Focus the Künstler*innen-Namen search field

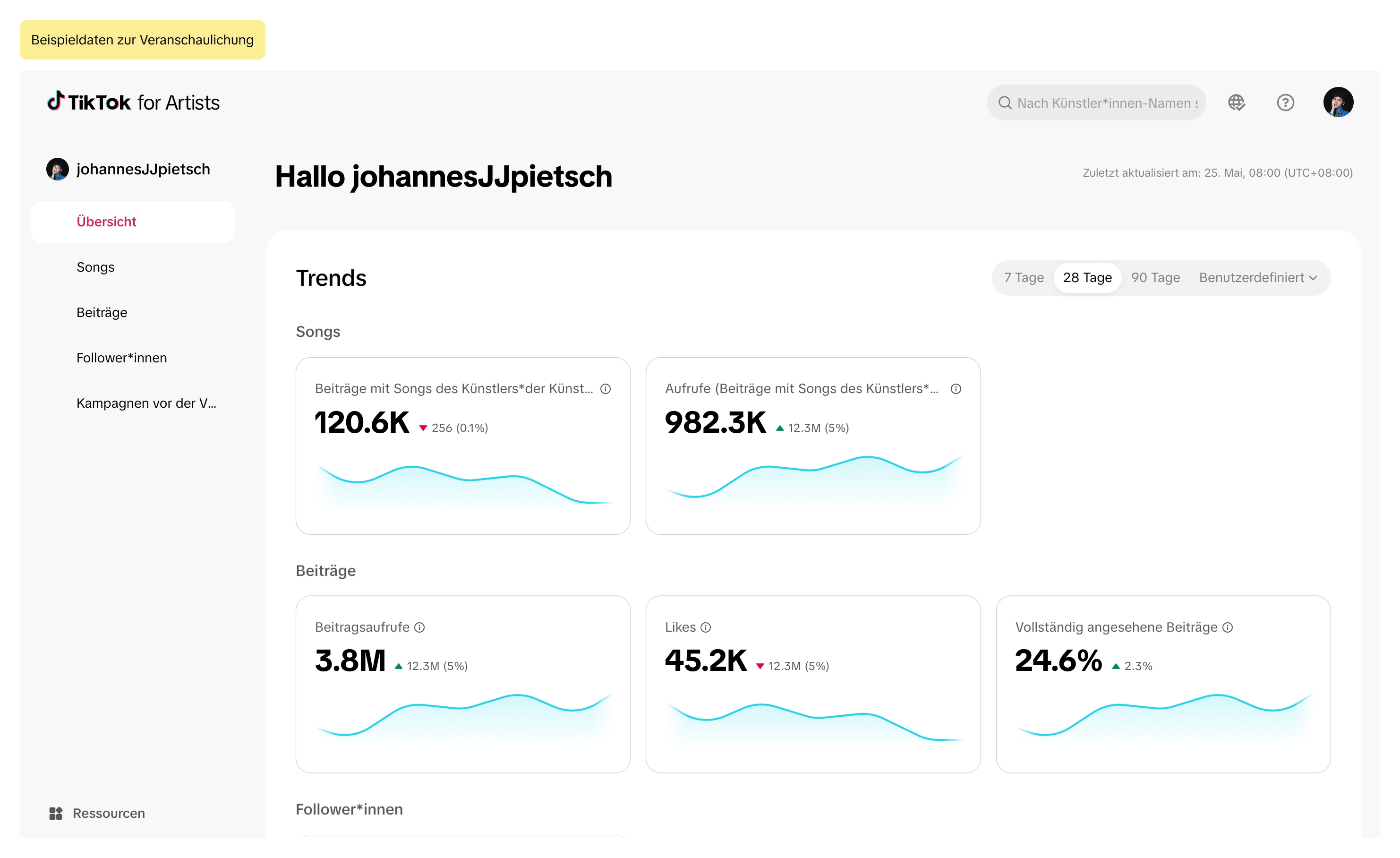tap(1097, 103)
